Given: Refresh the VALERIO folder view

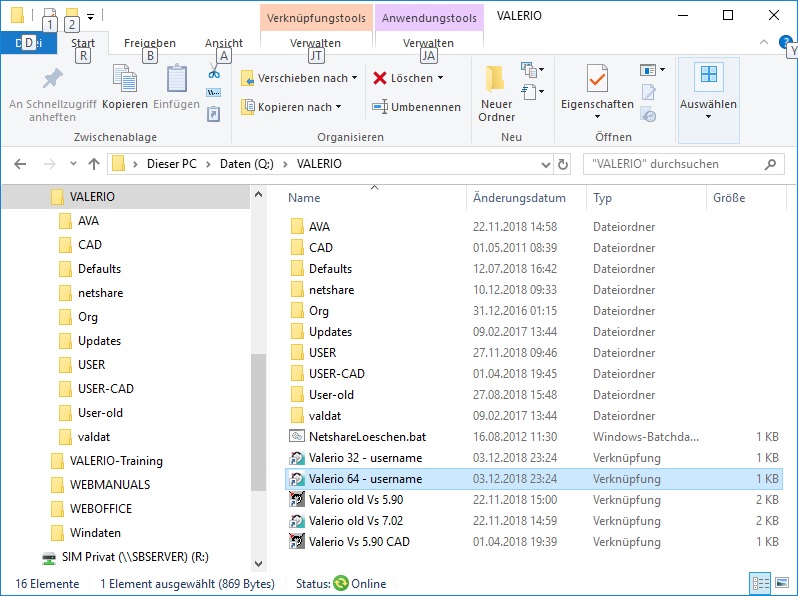Looking at the screenshot, I should pyautogui.click(x=563, y=164).
